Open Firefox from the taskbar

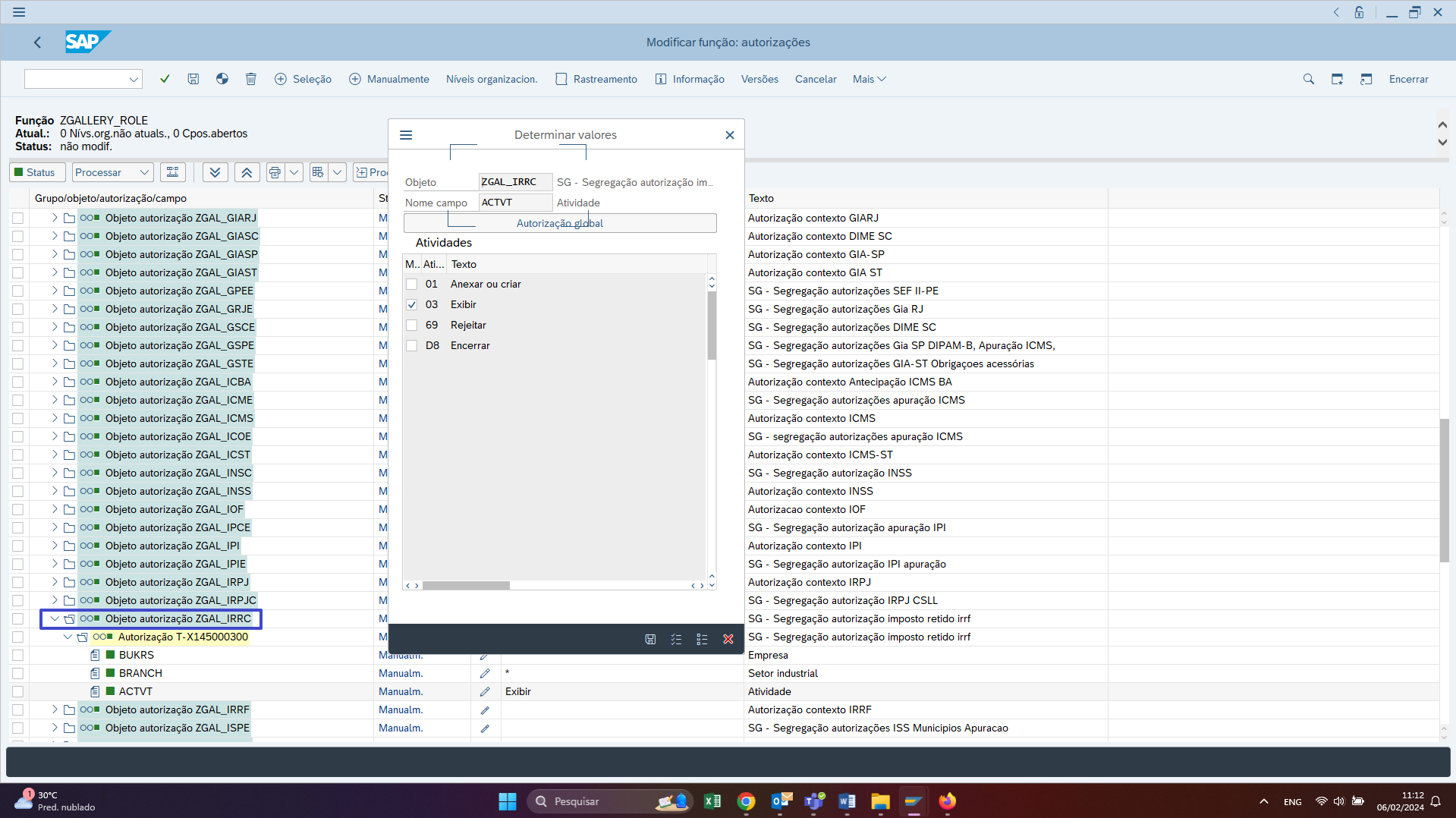point(947,801)
